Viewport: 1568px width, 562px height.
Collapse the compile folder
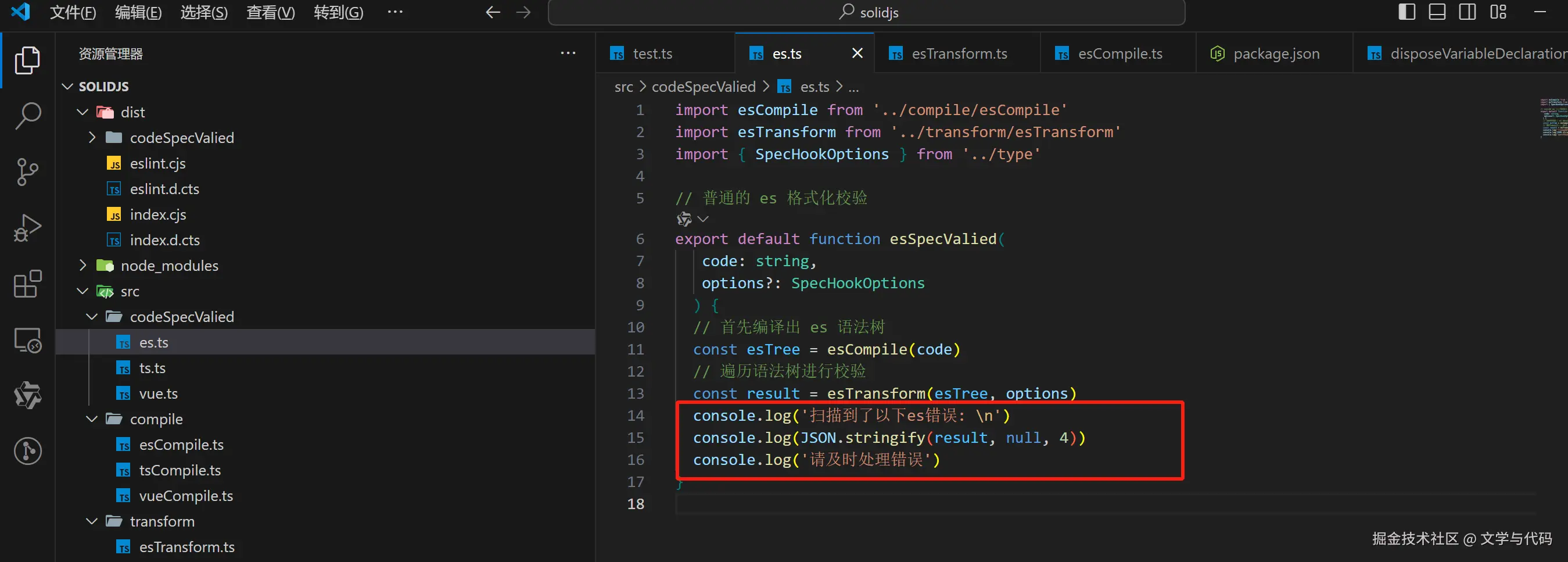point(92,420)
